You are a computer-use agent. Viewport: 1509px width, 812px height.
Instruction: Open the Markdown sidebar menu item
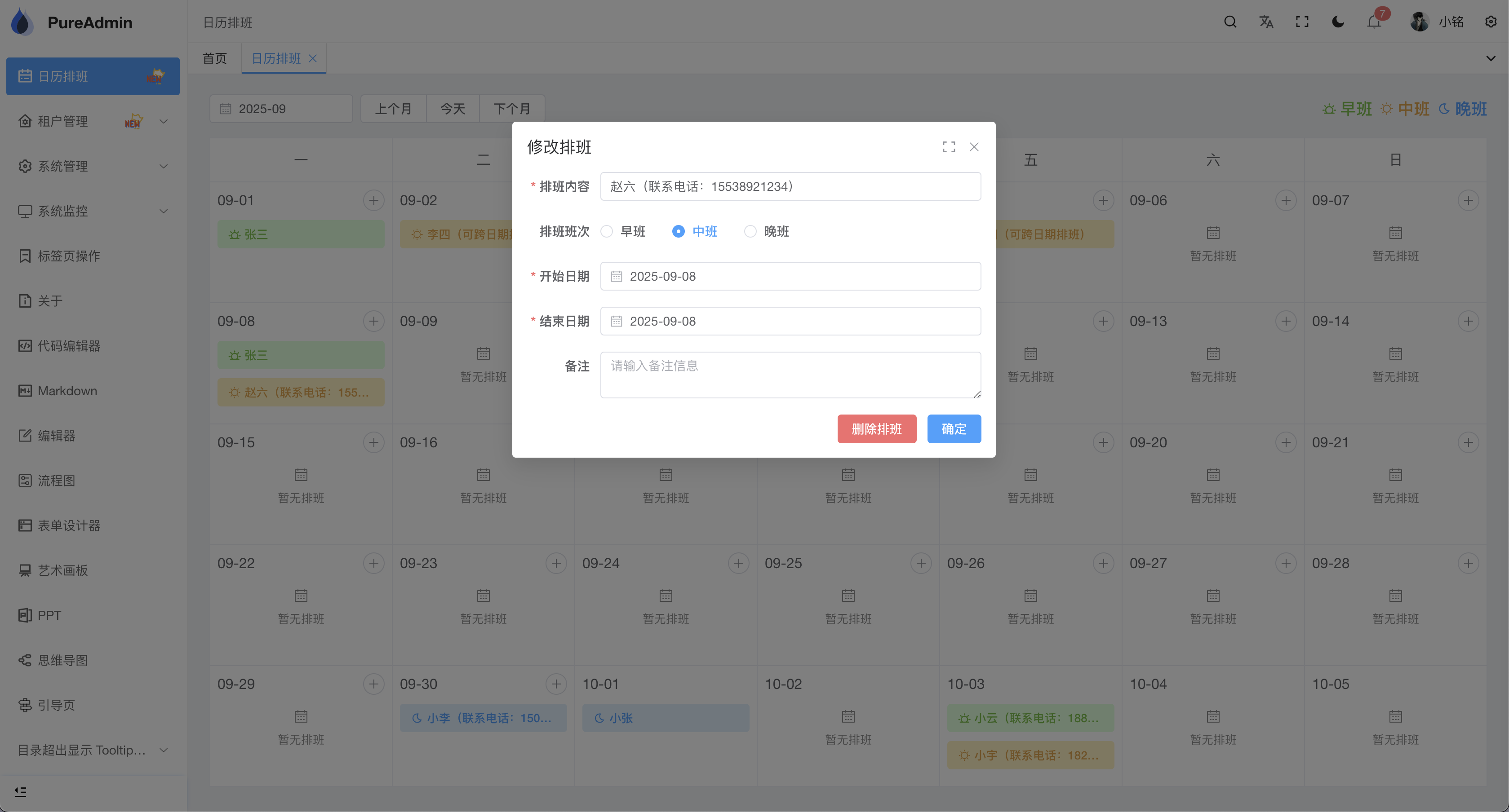[x=67, y=391]
